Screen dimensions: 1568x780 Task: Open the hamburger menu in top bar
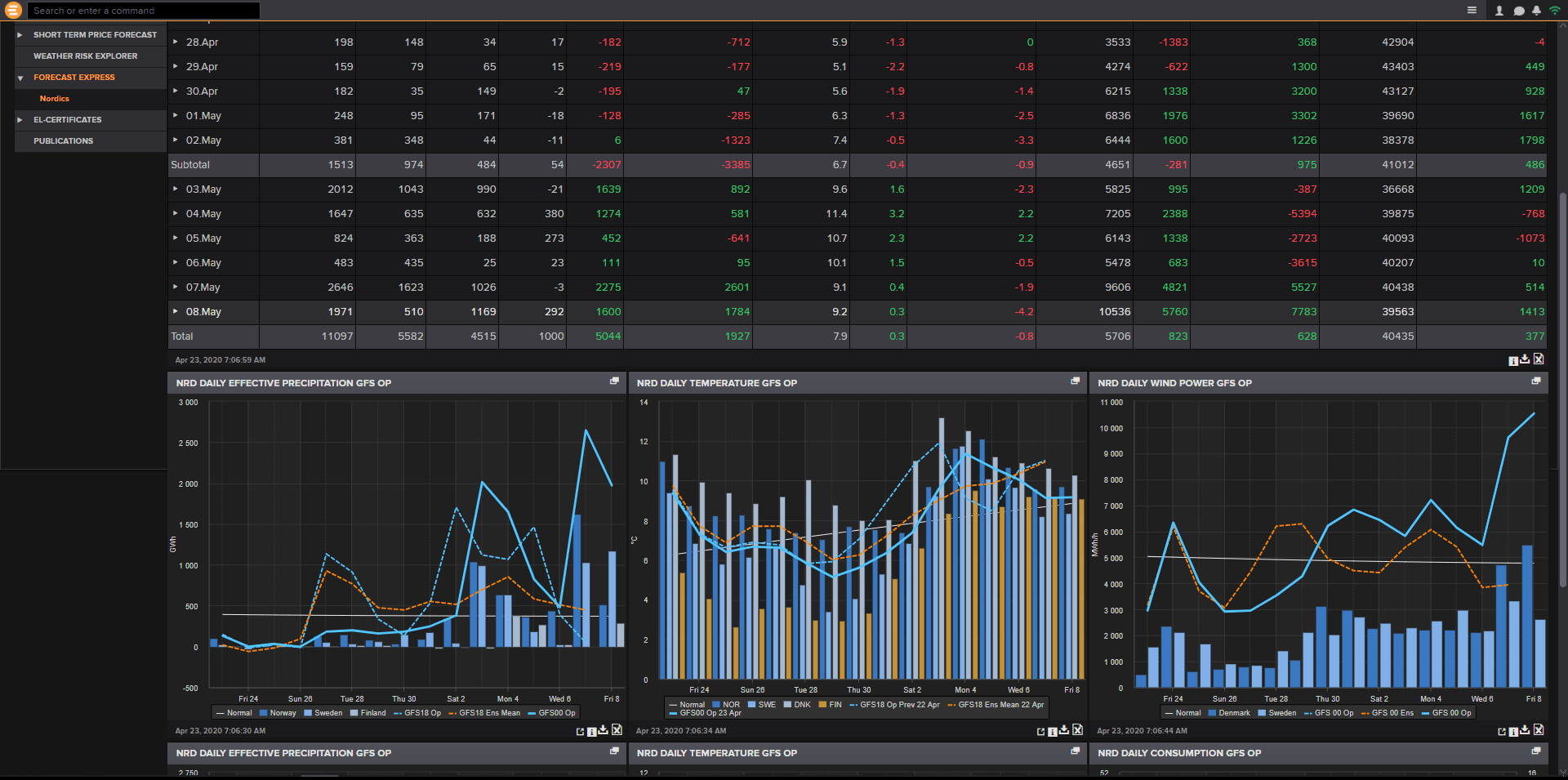click(x=1472, y=11)
